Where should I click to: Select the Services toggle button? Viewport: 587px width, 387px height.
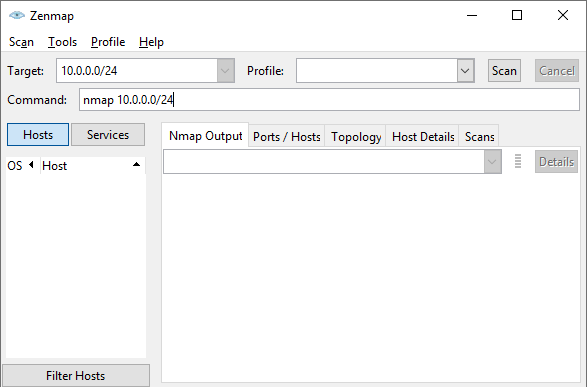click(108, 134)
